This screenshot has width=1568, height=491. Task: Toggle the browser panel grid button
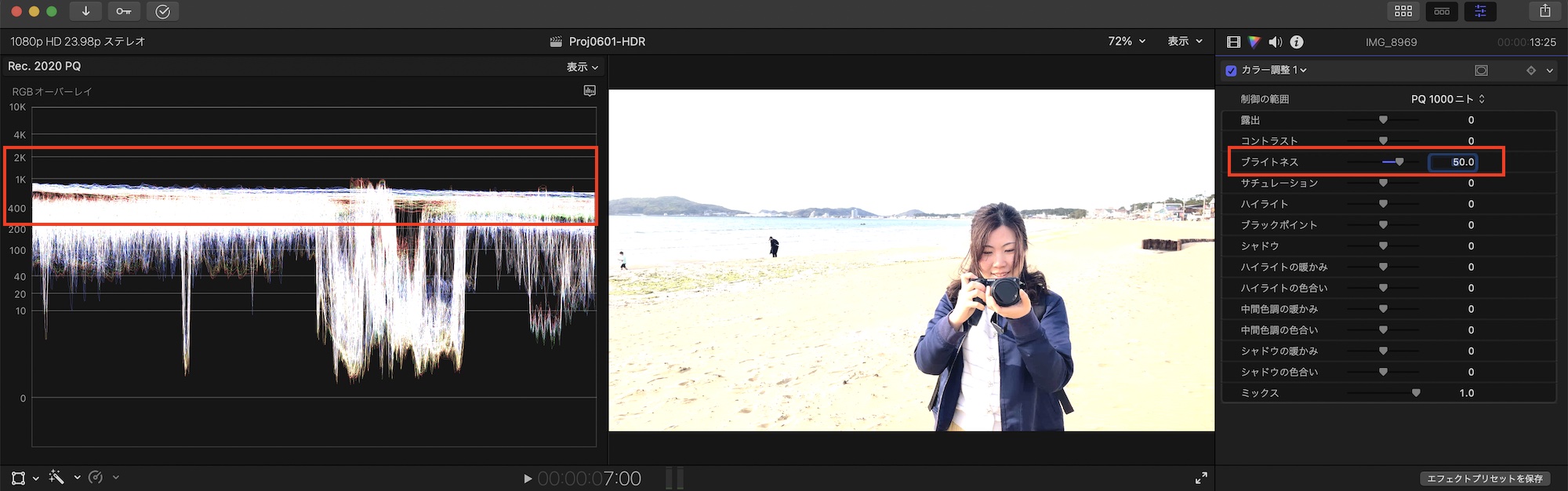1403,11
